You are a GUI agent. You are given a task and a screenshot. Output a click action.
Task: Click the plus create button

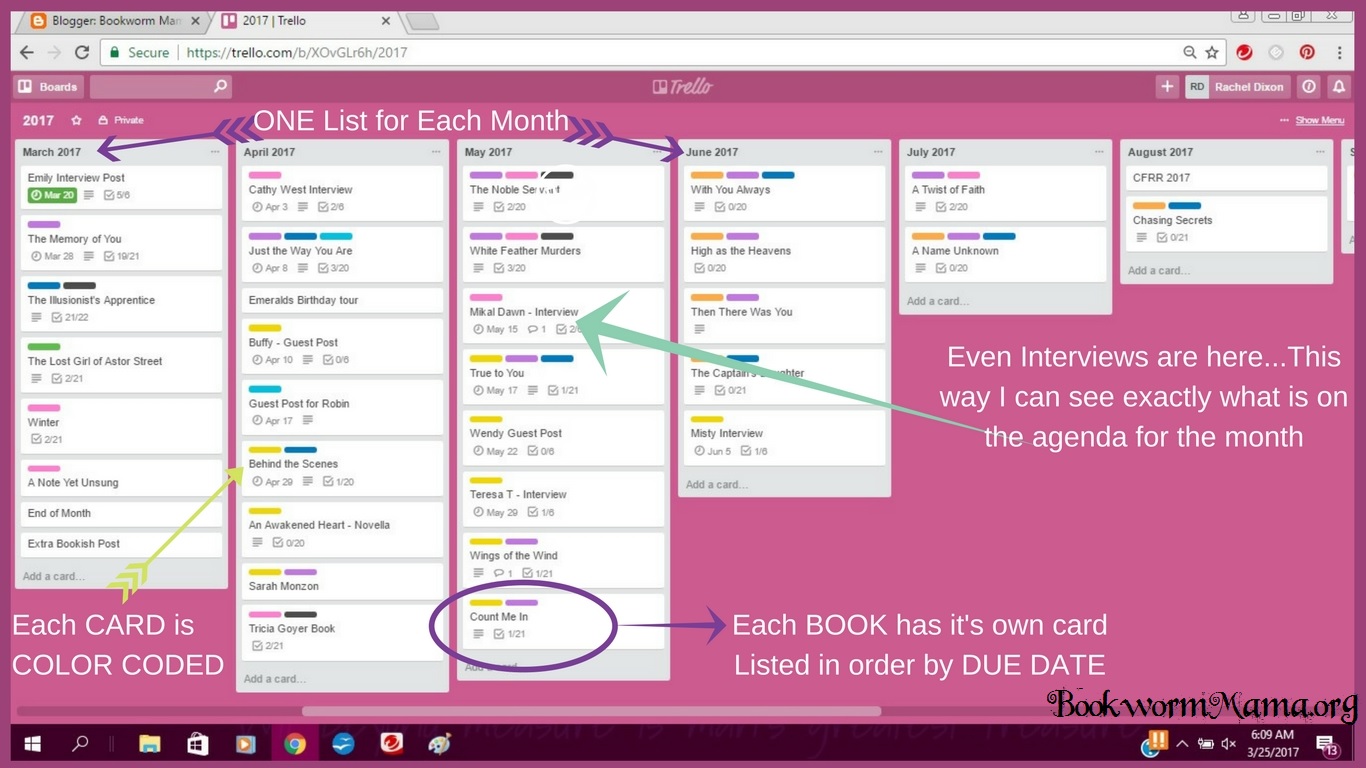tap(1167, 87)
